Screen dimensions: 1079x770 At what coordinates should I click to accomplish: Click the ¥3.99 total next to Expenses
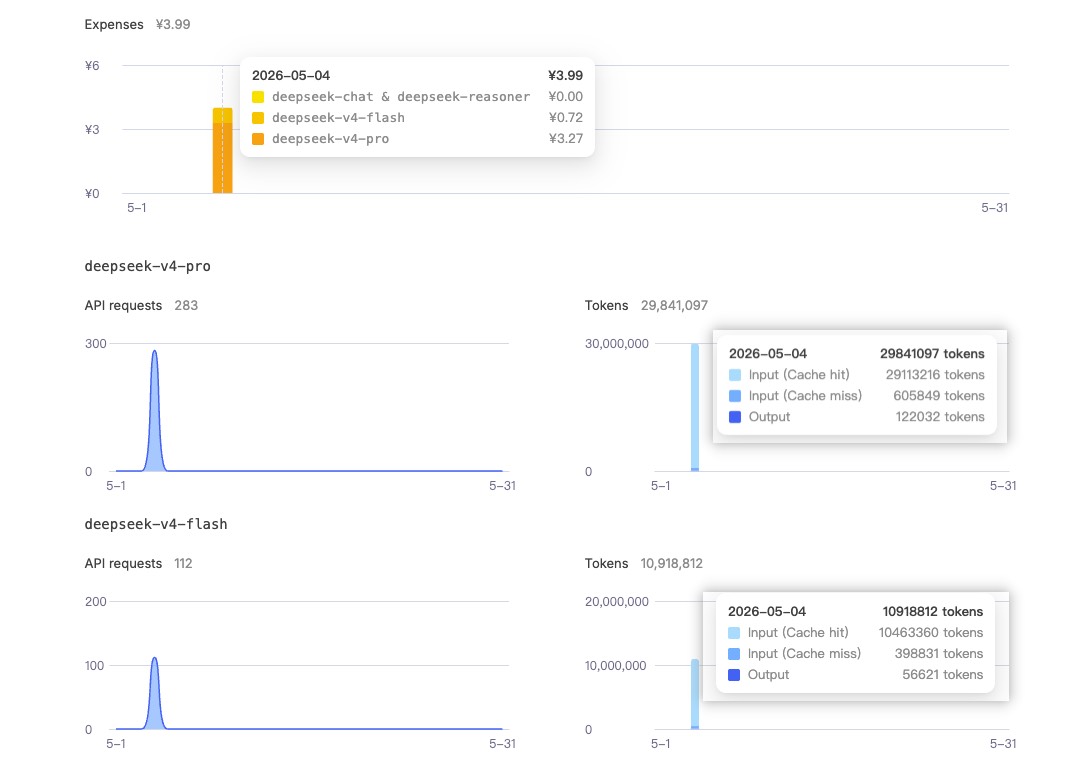[173, 24]
